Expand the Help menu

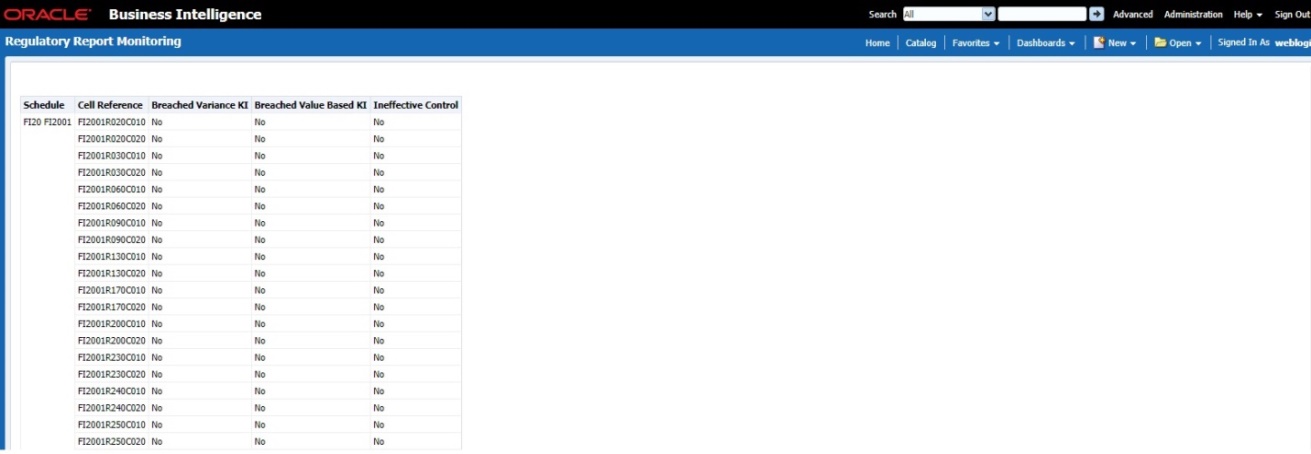pyautogui.click(x=1248, y=15)
